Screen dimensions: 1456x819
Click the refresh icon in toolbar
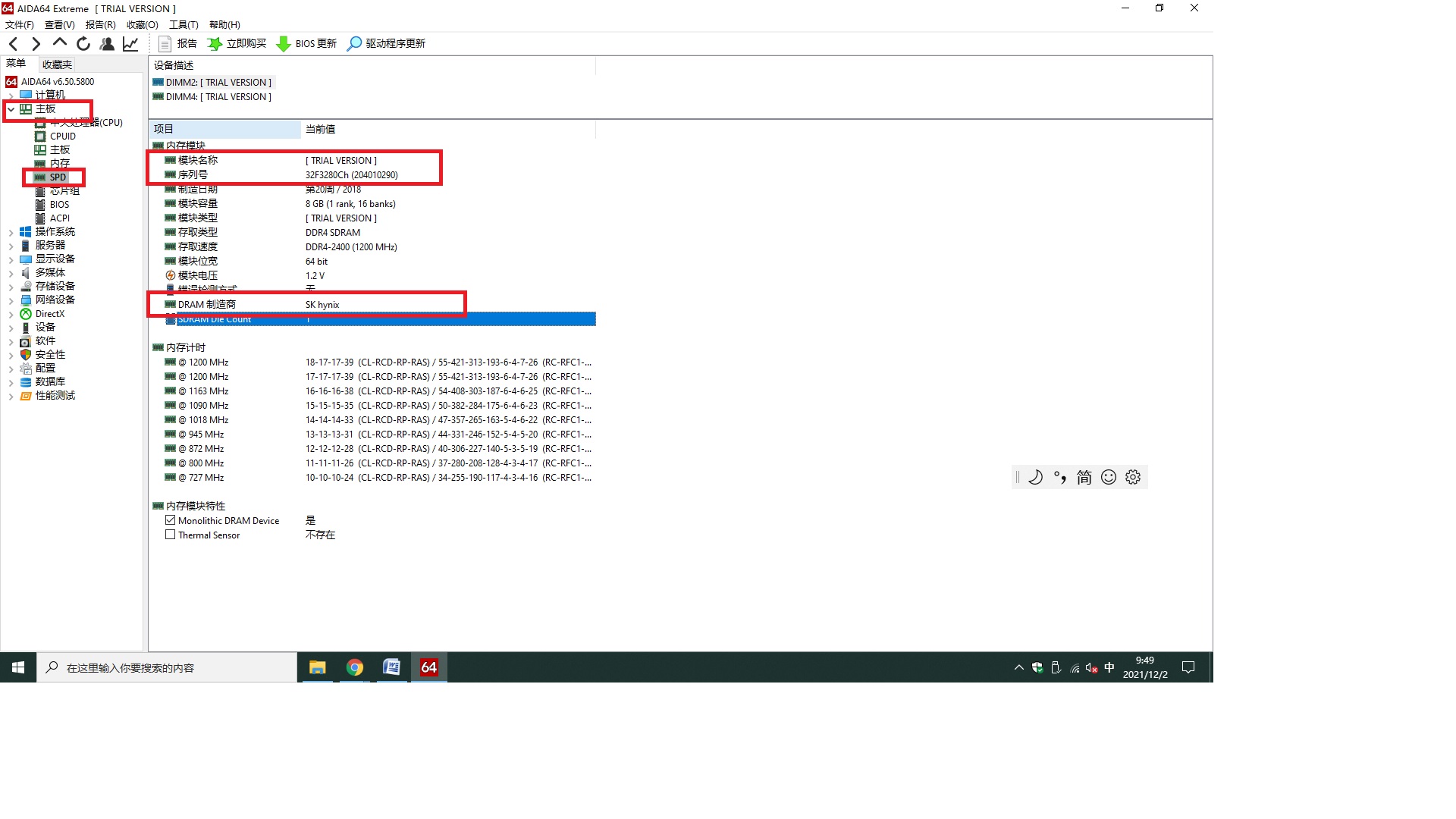[x=83, y=44]
